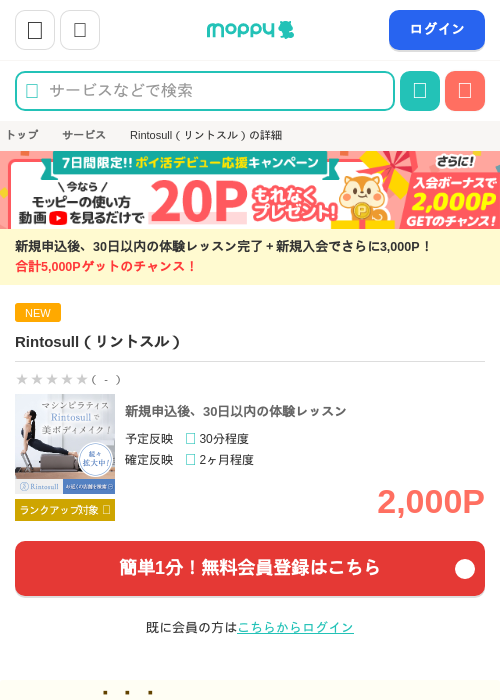Click the icon next to 30分程度
Screen dimensions: 500x700
click(190, 438)
